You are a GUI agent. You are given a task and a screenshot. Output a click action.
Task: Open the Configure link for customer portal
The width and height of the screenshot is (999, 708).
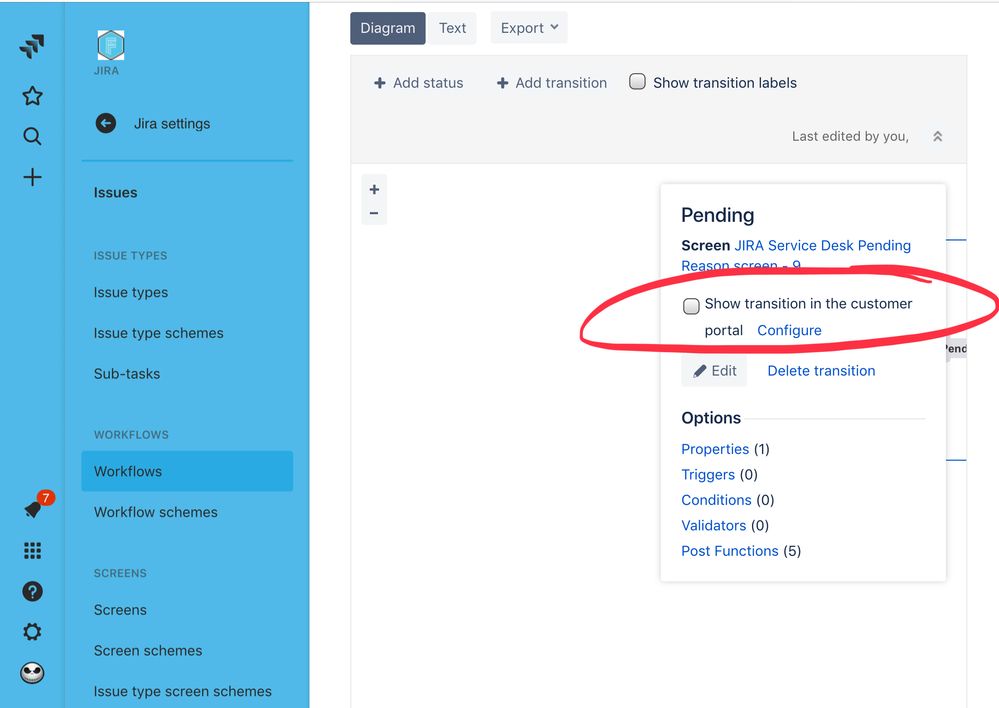[x=789, y=330]
